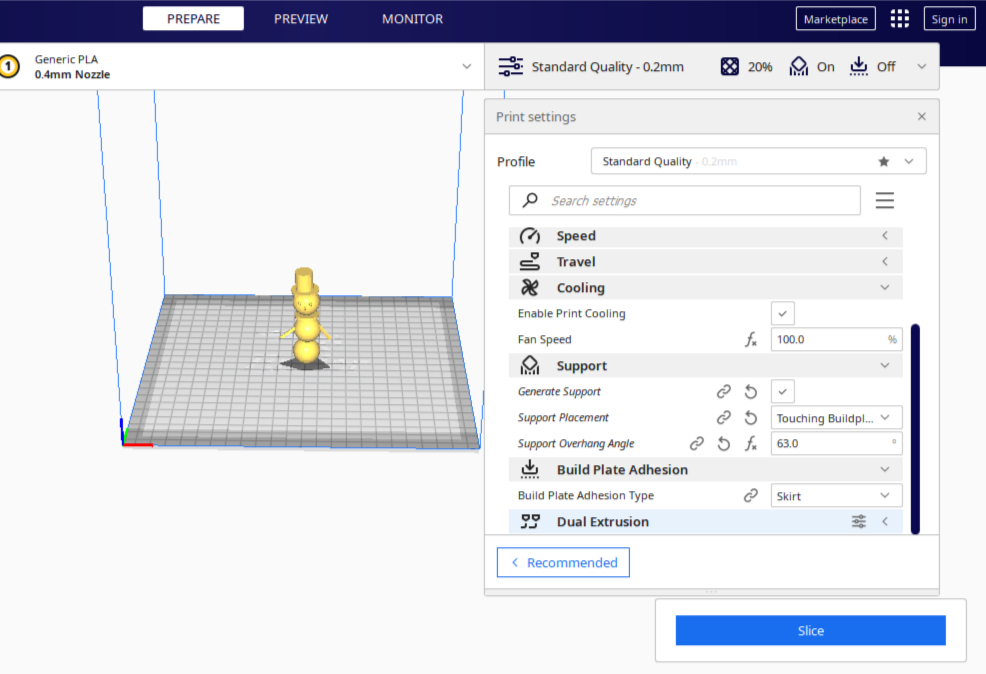Click the Cooling fan icon
Screen dimensions: 986x674
click(x=529, y=287)
